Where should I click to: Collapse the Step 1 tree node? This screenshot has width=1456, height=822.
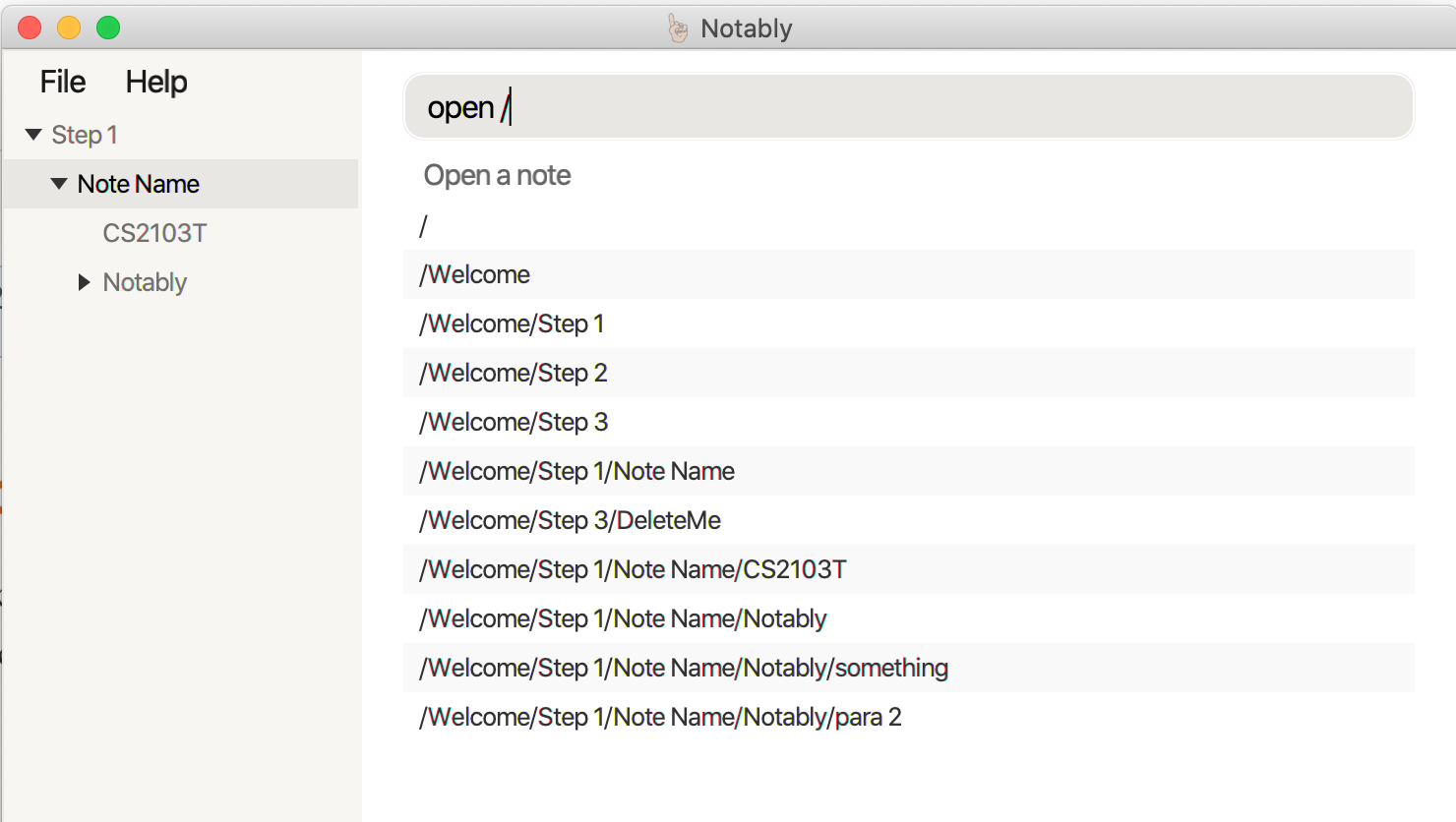click(33, 135)
